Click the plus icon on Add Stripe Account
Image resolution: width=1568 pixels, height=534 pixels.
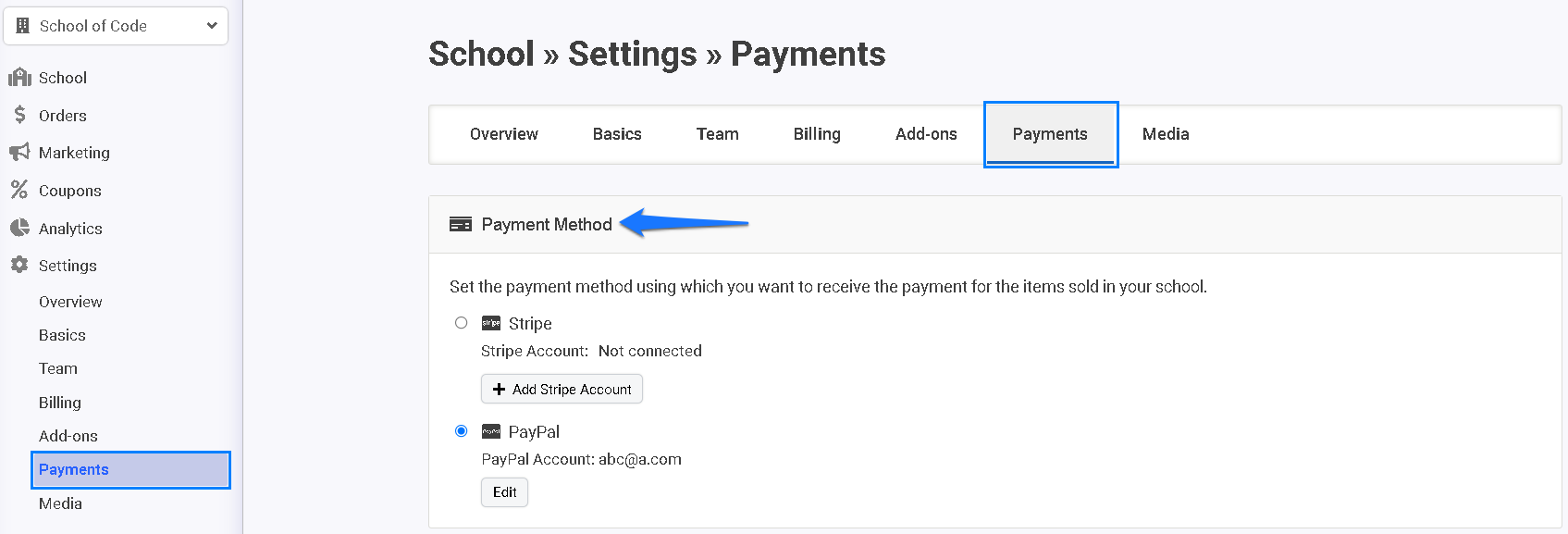pyautogui.click(x=499, y=389)
